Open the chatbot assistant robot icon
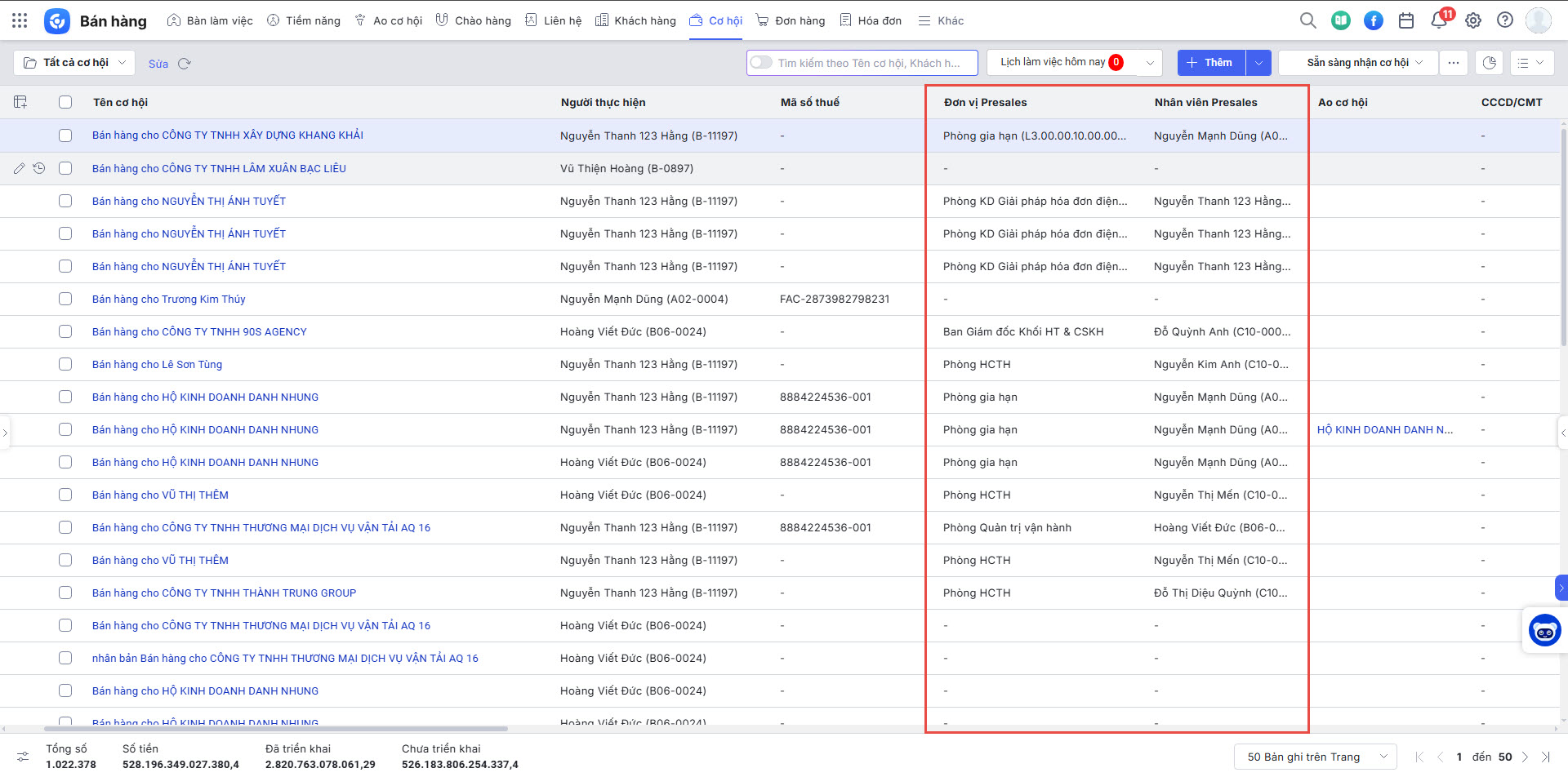The image size is (1568, 777). (1544, 630)
